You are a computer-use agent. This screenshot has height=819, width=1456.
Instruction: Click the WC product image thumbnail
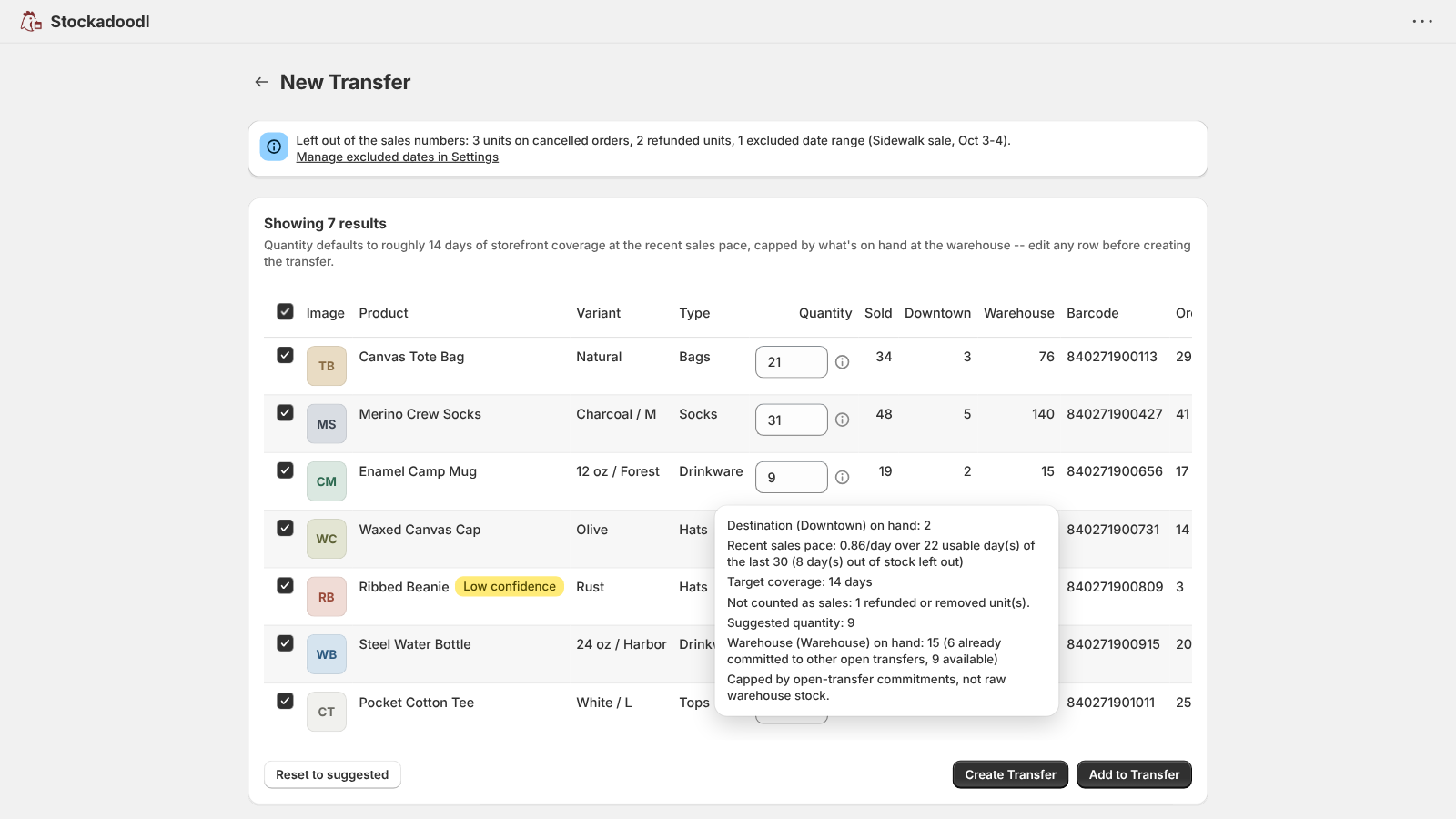click(327, 539)
